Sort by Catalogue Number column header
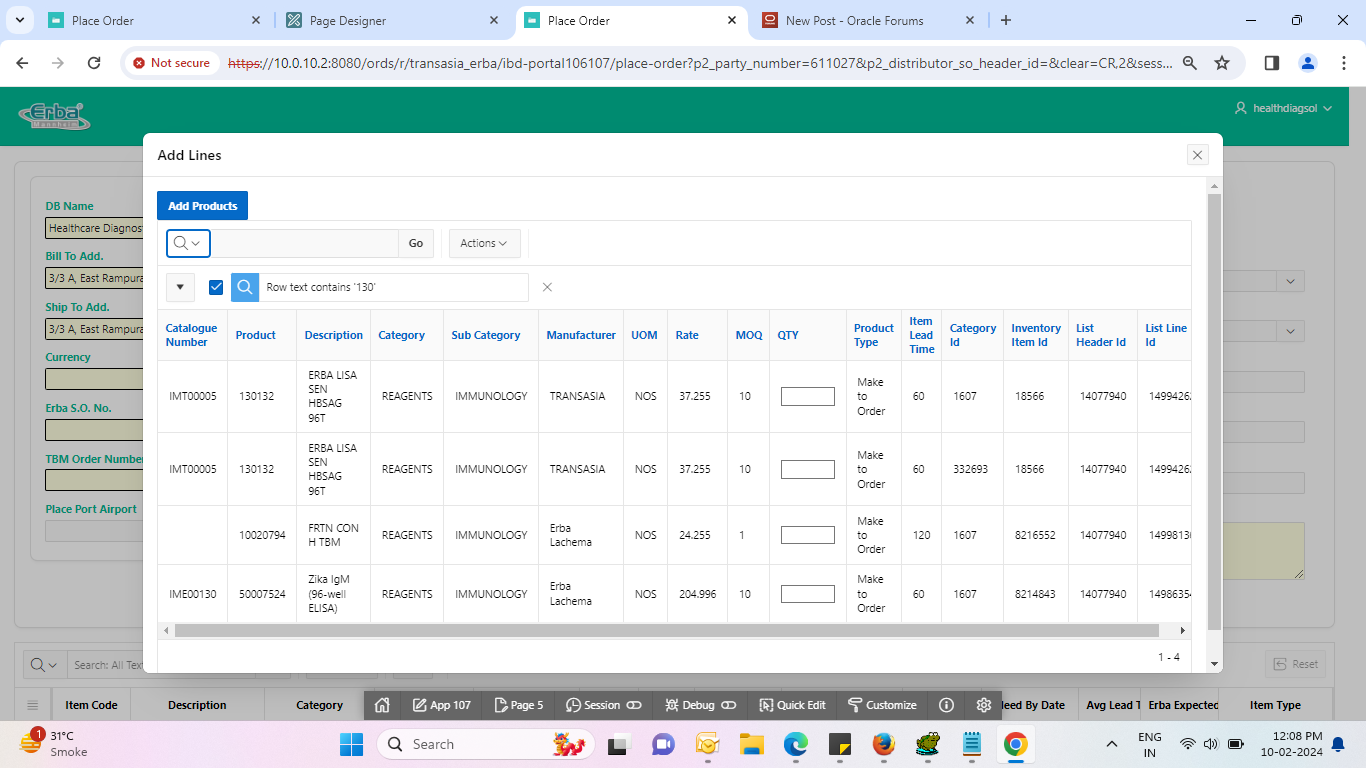Image resolution: width=1366 pixels, height=768 pixels. pyautogui.click(x=191, y=335)
